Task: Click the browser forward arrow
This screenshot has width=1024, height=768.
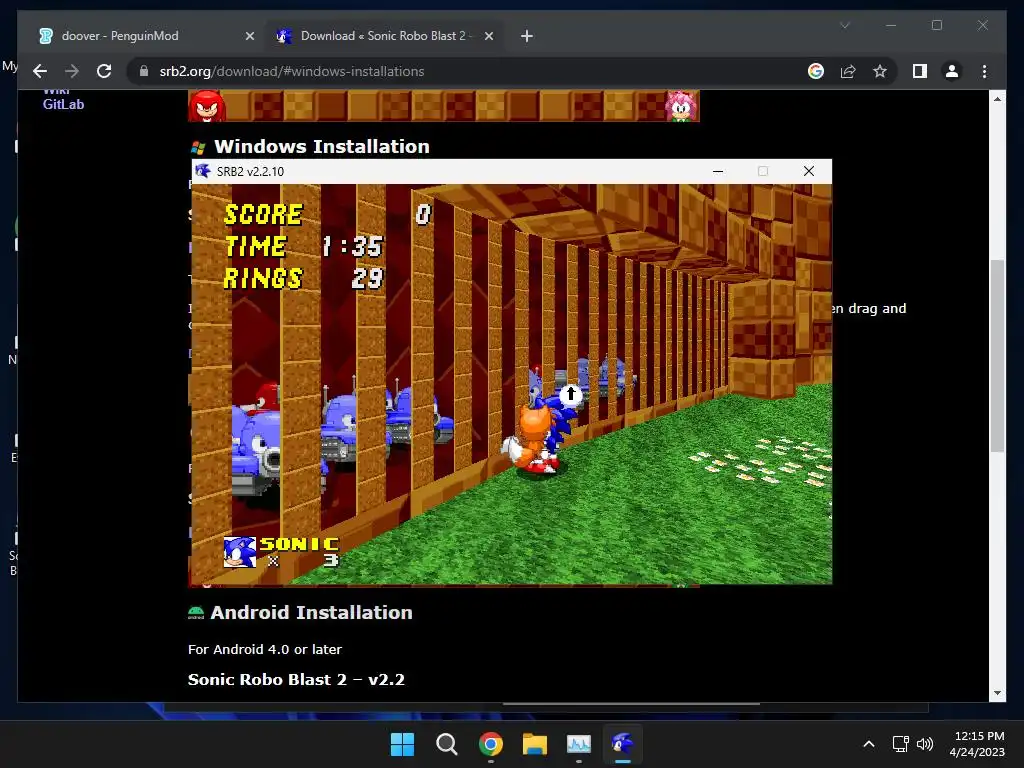Action: (72, 71)
